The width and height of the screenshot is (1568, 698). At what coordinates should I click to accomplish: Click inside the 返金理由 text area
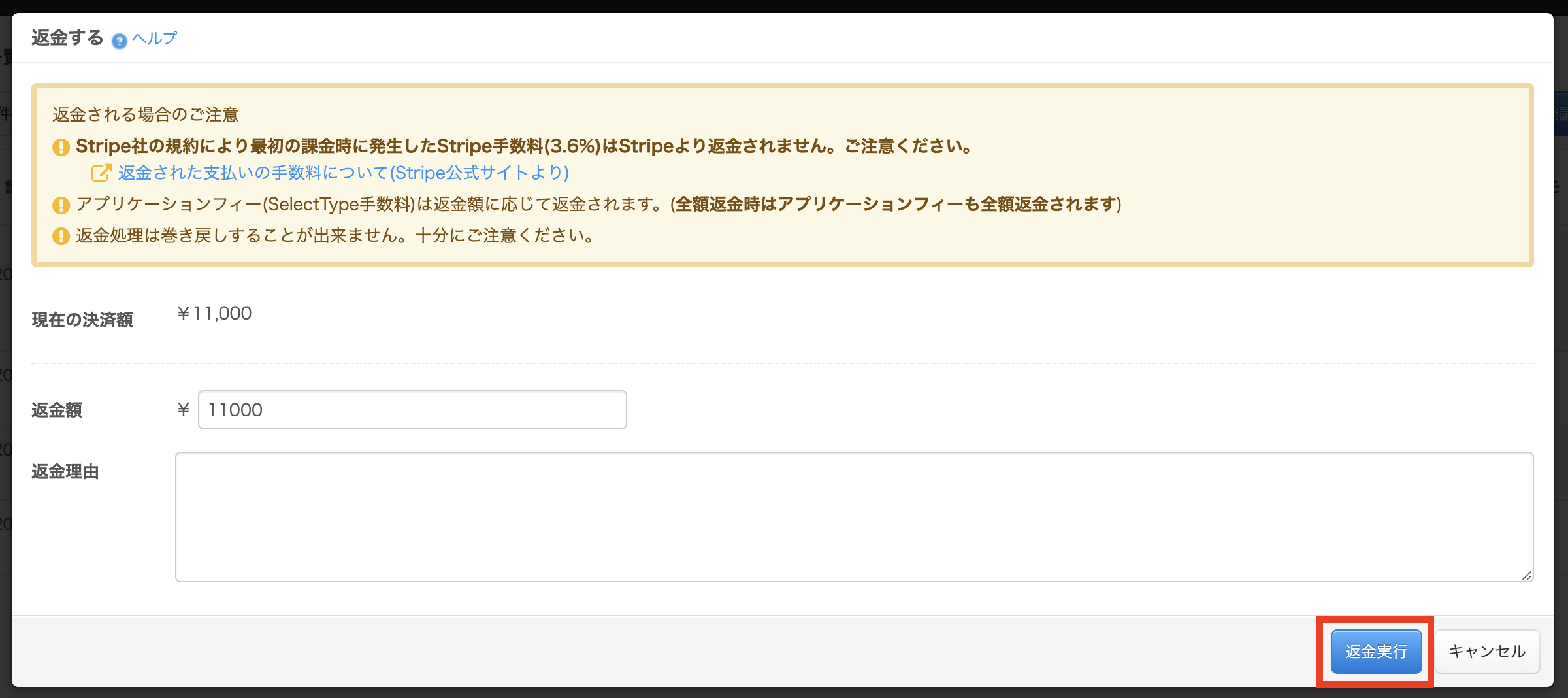(853, 516)
